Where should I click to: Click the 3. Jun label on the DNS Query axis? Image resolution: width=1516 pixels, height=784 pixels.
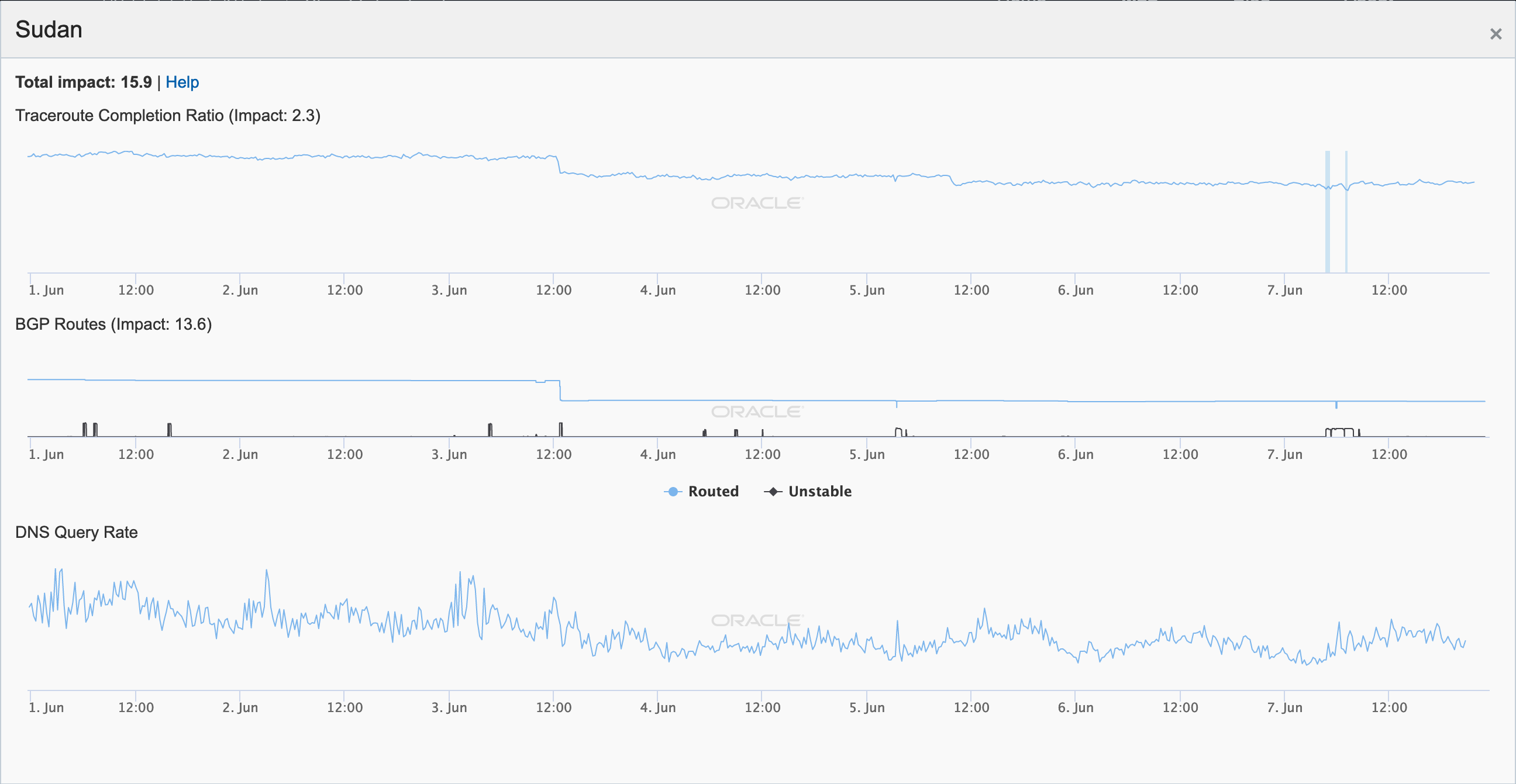(x=449, y=707)
